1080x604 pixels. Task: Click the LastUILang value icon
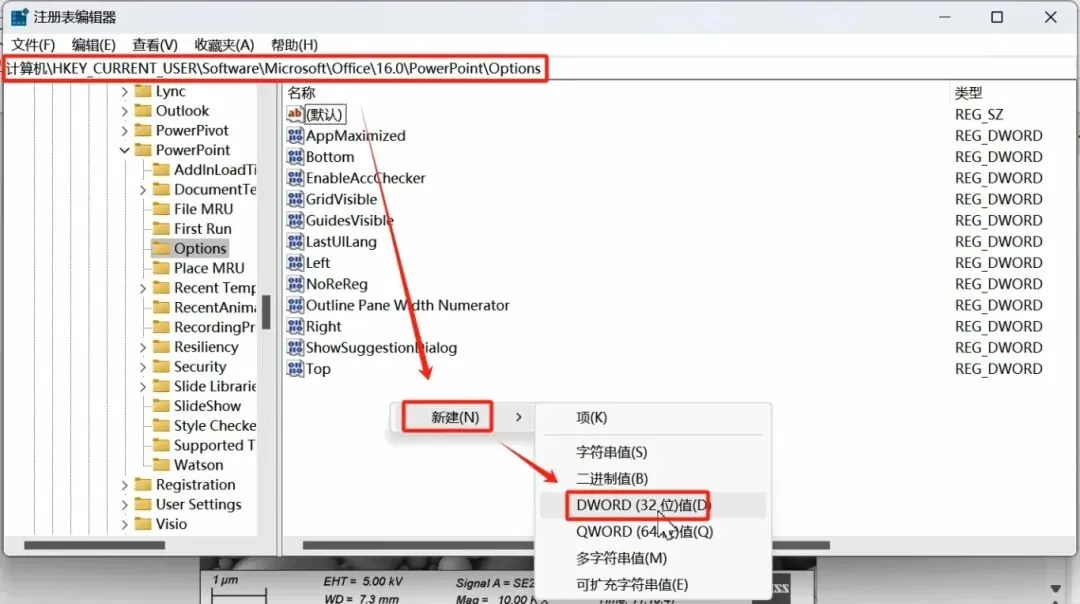click(295, 242)
